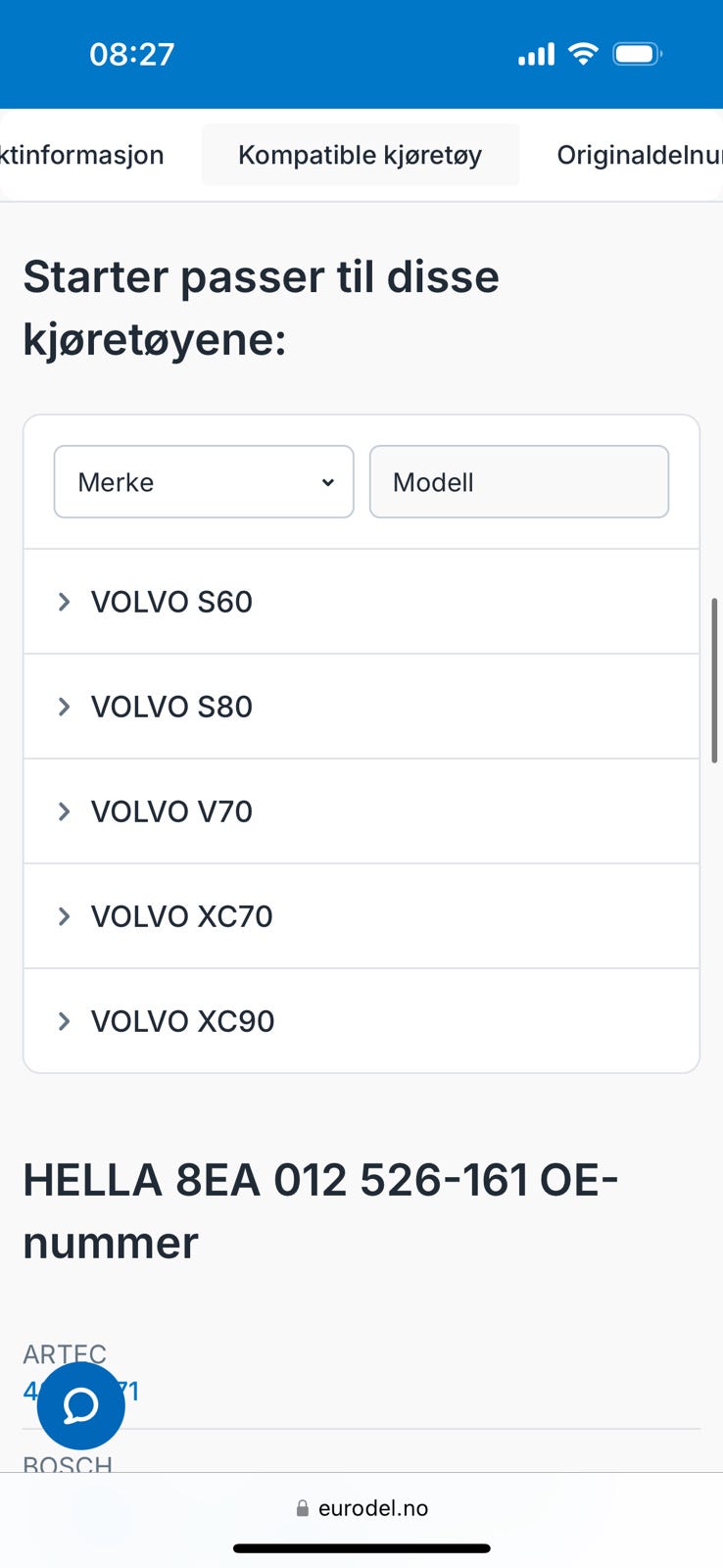Tap the battery status icon
This screenshot has height=1568, width=723.
[637, 54]
